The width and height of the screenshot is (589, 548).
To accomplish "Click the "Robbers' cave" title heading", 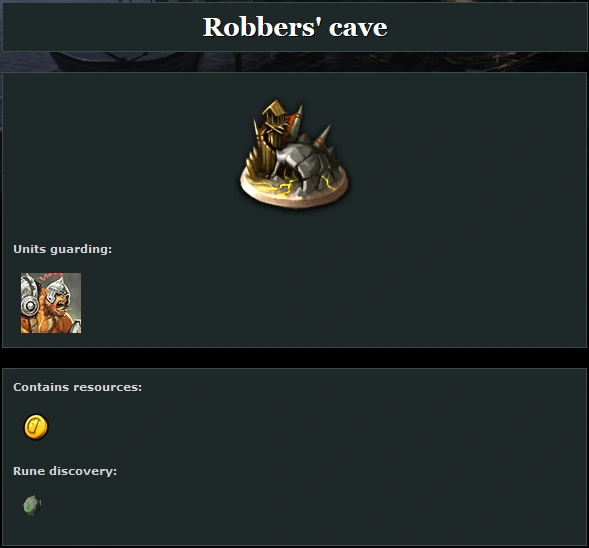I will [295, 27].
